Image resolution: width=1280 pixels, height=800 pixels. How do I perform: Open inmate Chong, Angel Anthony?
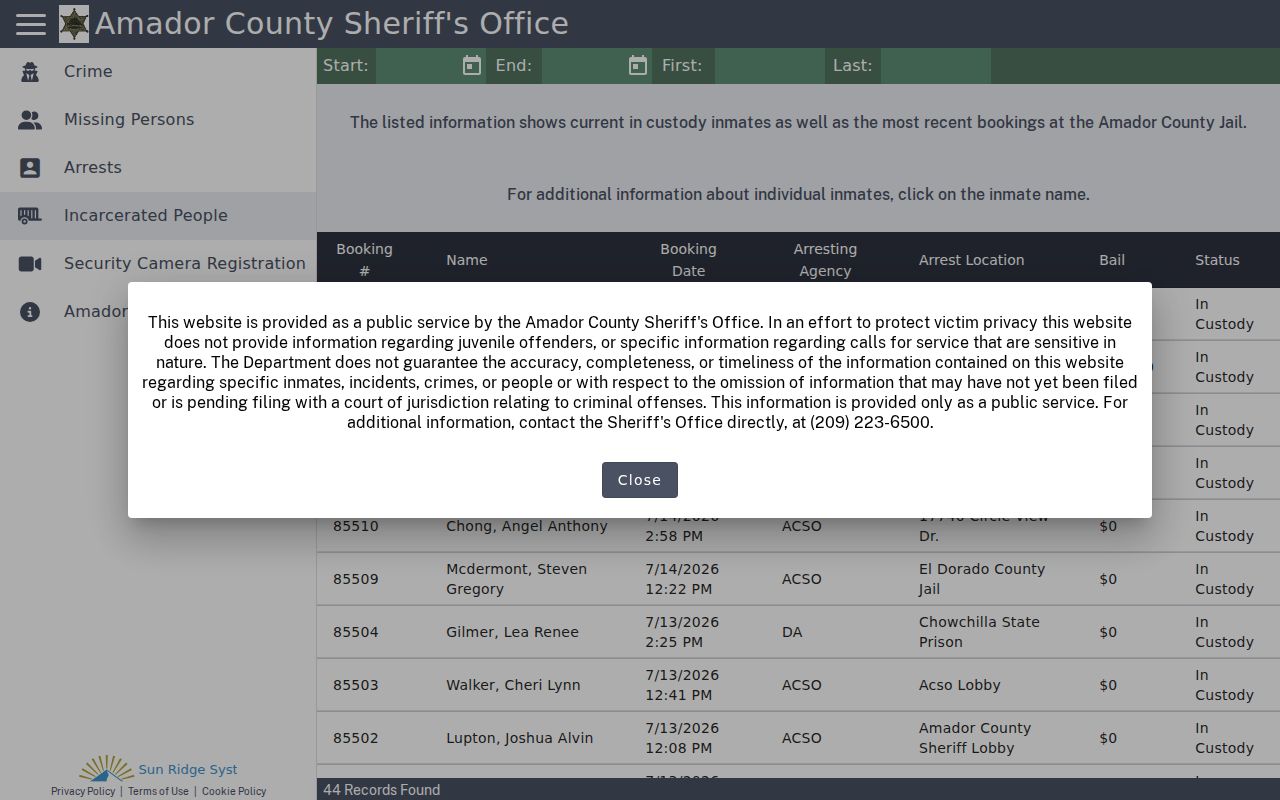(527, 526)
